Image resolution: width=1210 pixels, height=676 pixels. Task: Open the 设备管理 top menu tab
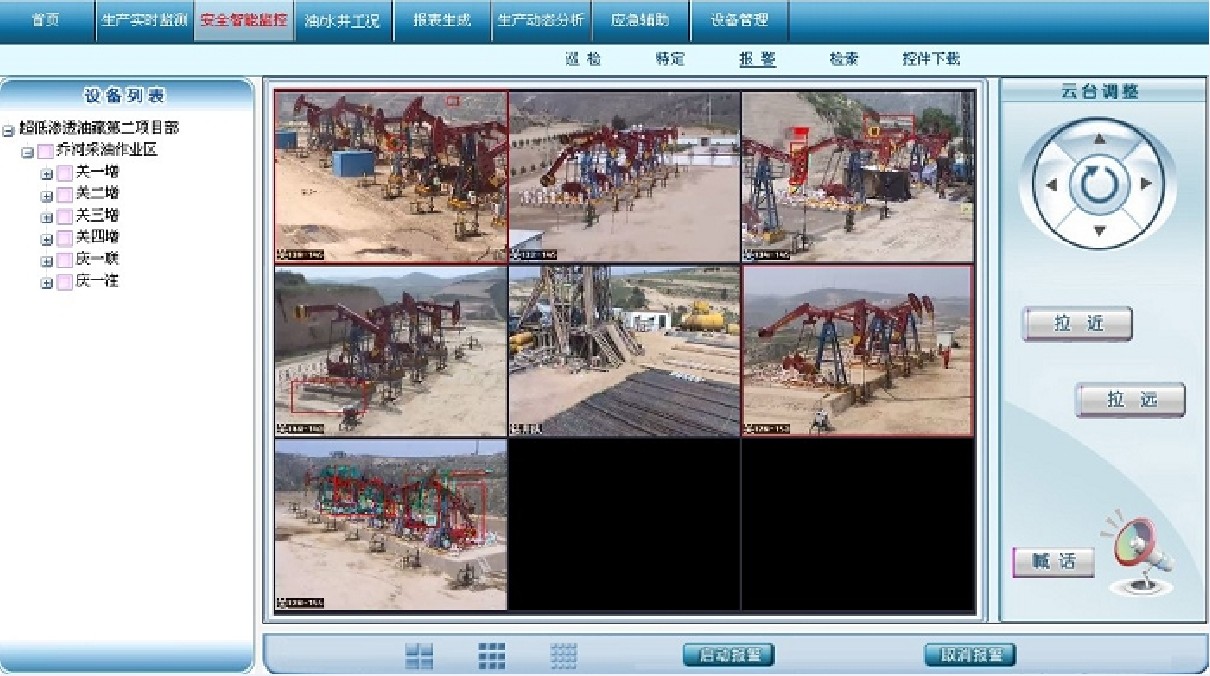pyautogui.click(x=740, y=20)
